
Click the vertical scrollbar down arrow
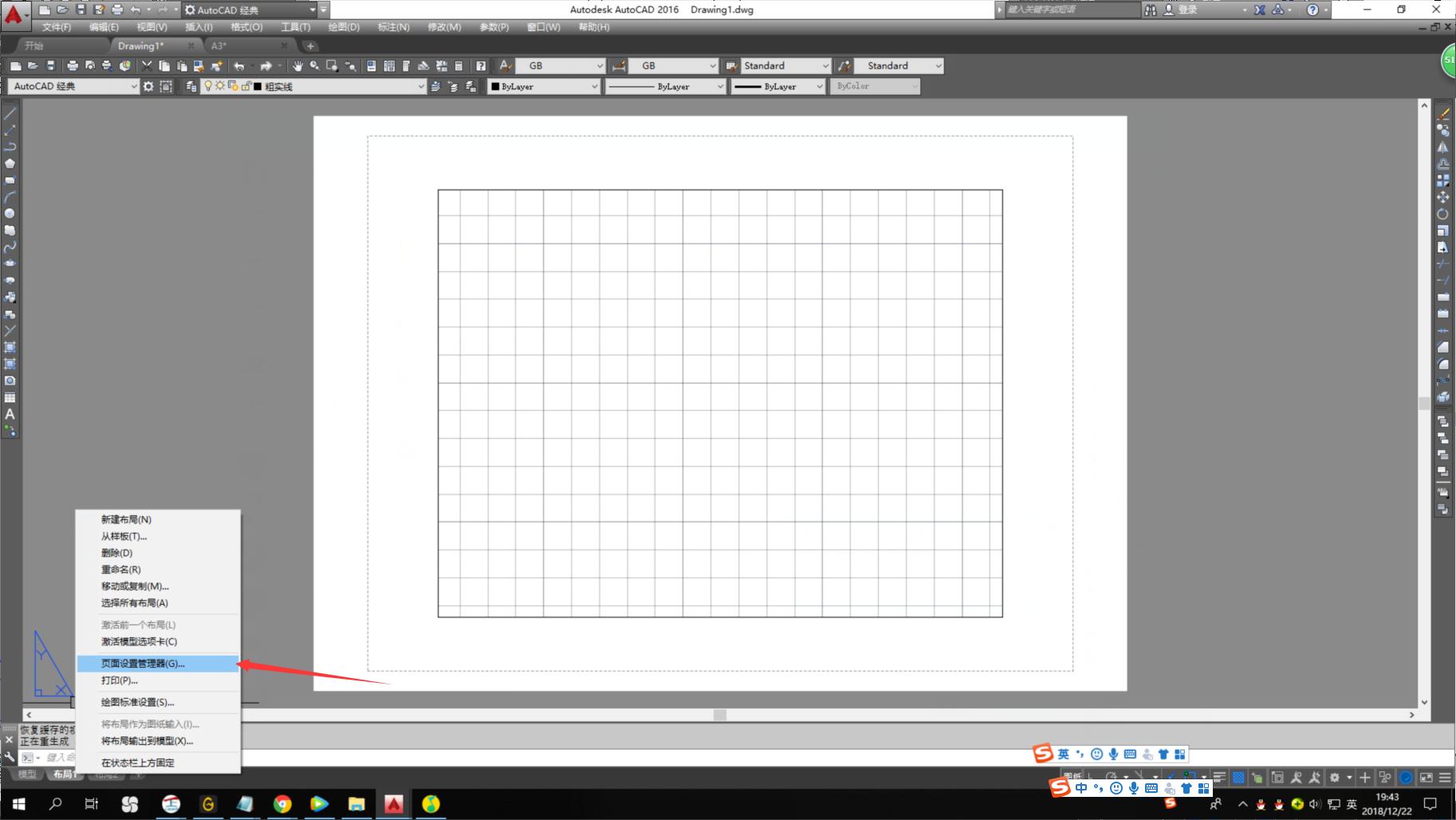click(1424, 703)
